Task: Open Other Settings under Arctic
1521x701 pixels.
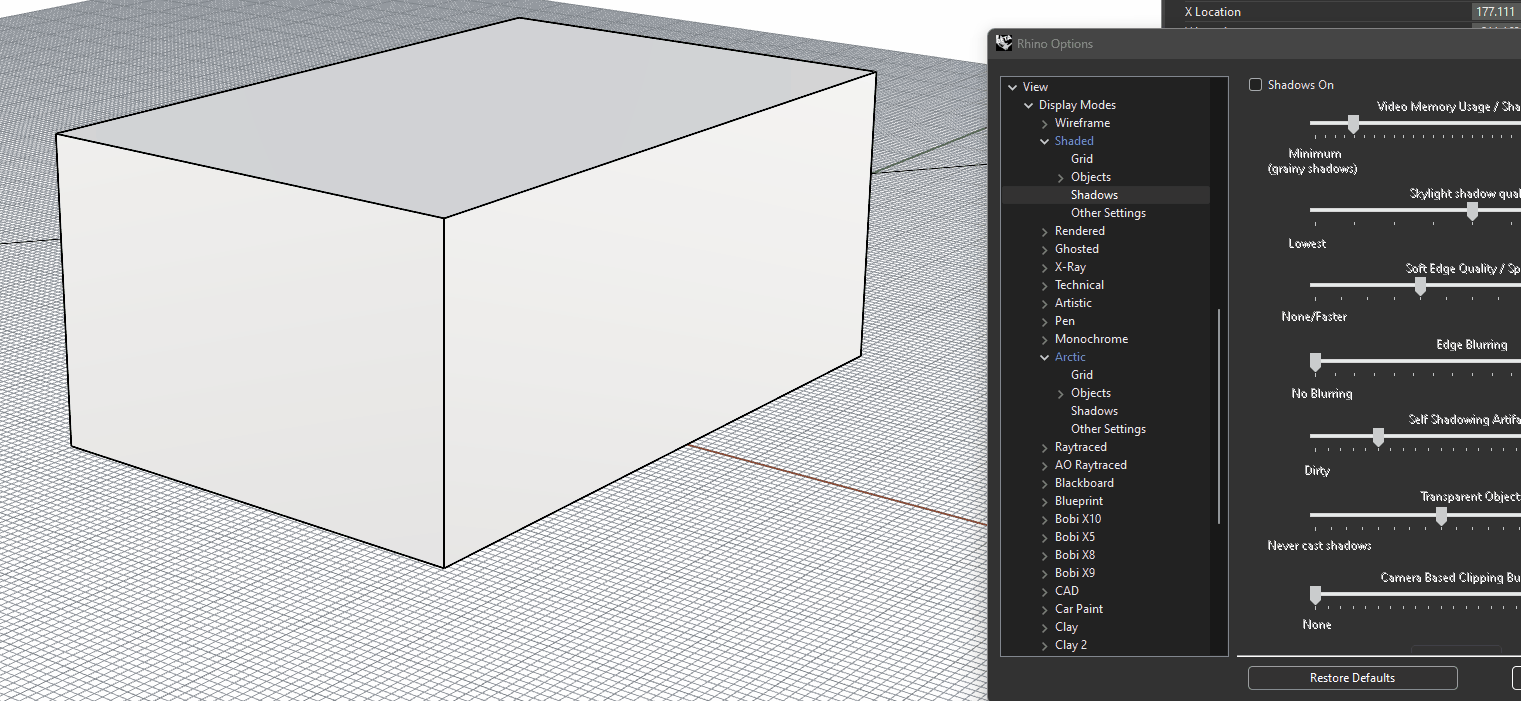Action: [1108, 429]
